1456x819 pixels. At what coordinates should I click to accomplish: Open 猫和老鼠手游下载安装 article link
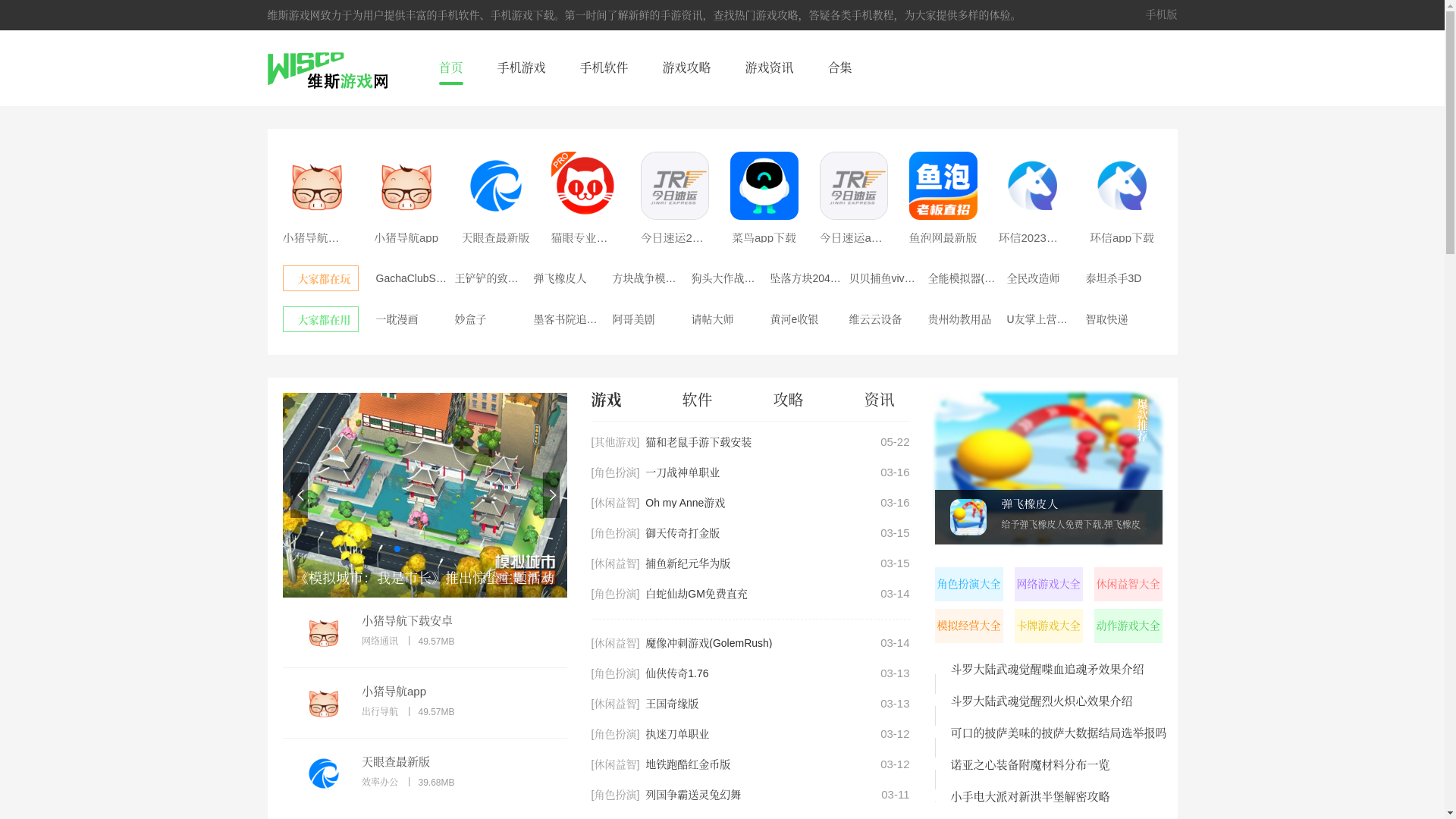tap(698, 442)
